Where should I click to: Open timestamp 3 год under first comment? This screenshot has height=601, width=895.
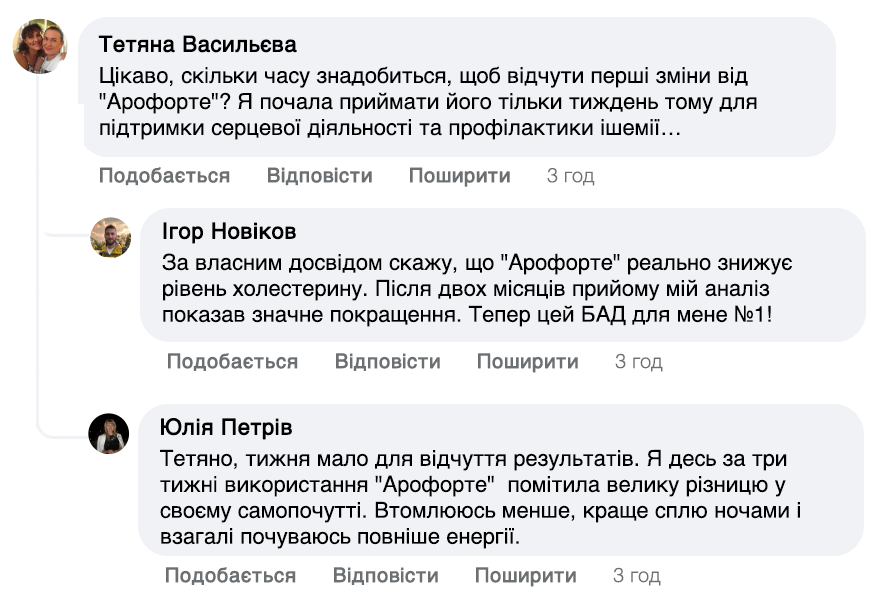pos(570,175)
